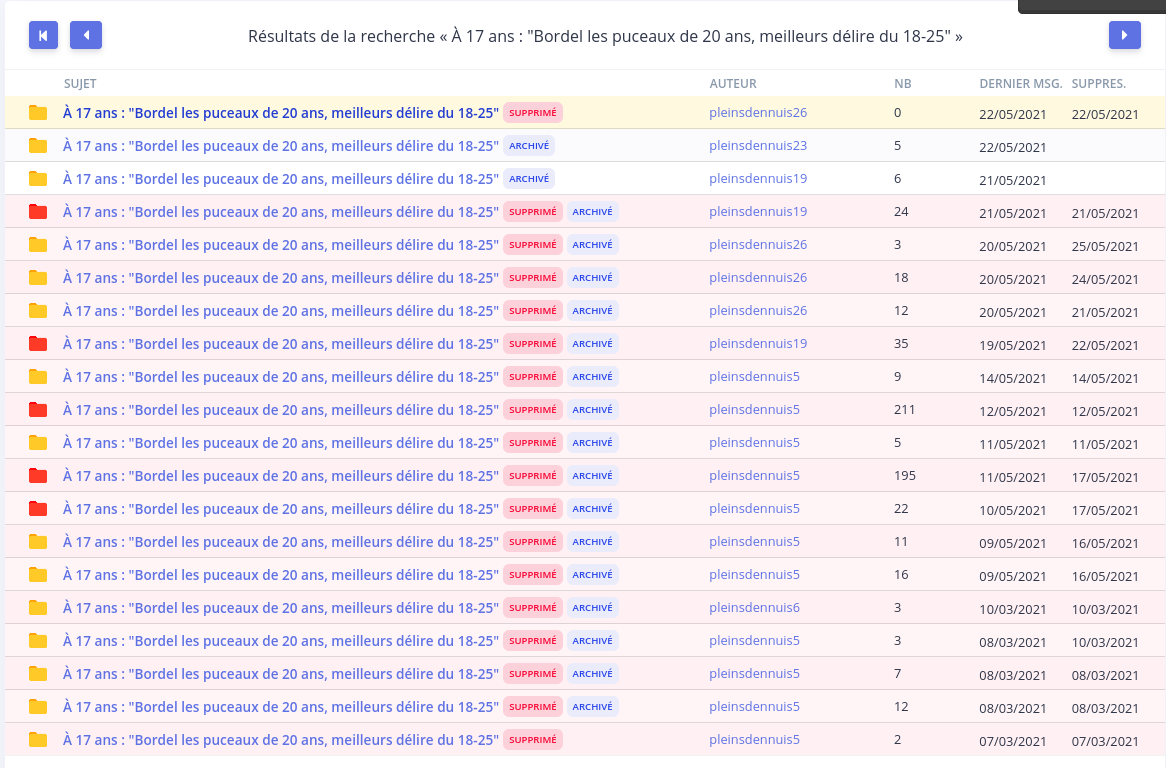Viewport: 1166px width, 768px height.
Task: Click SUPPRIMÉ badge in the 211-message row
Action: pyautogui.click(x=532, y=410)
